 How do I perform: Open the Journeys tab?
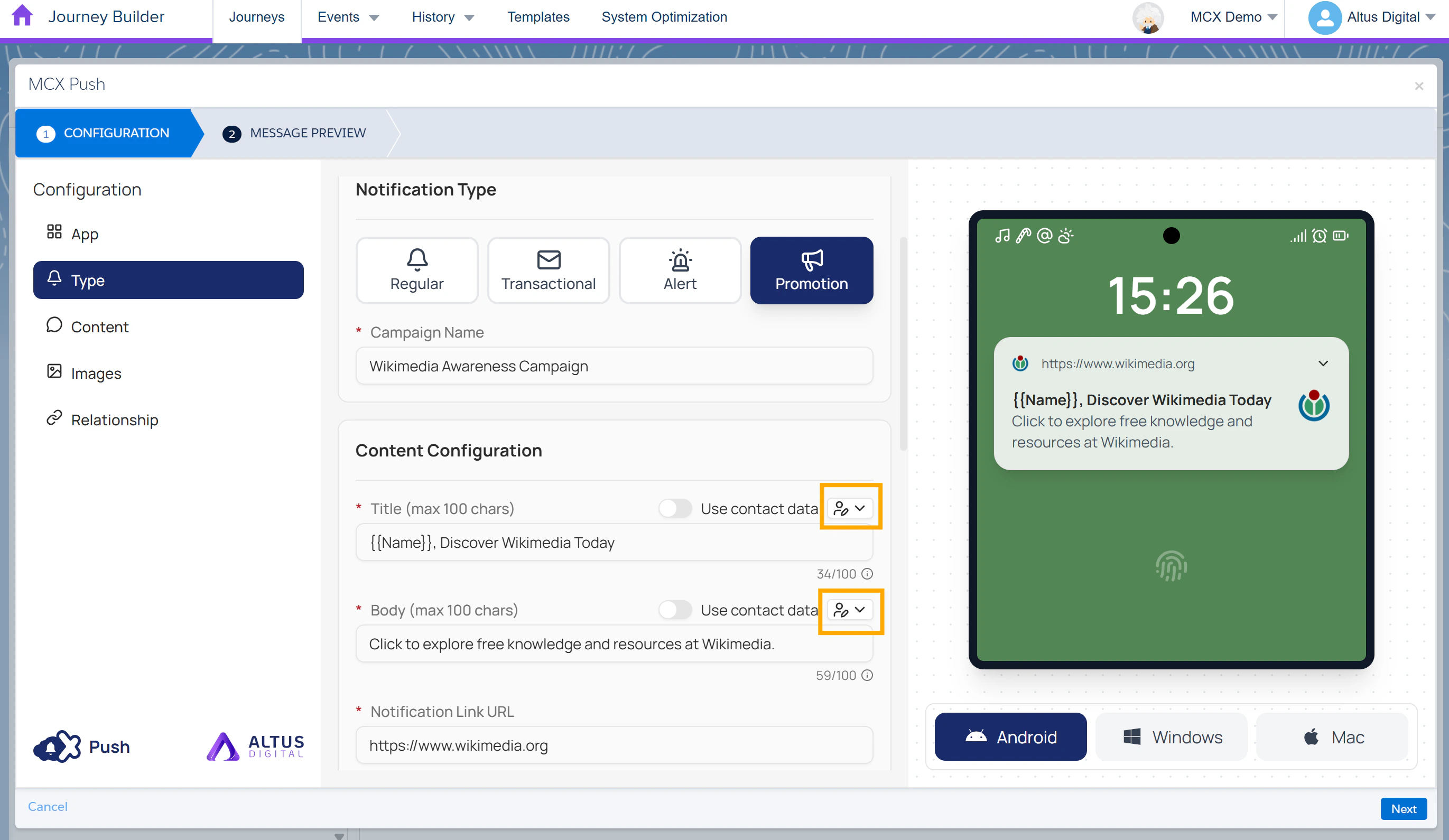pos(256,17)
